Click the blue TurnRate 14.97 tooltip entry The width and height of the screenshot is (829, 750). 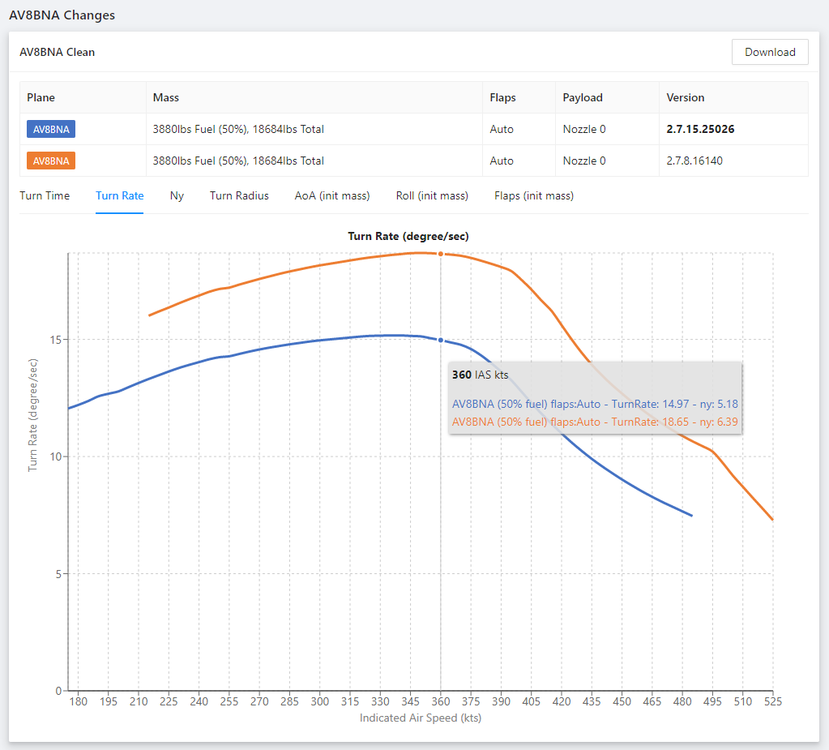tap(595, 404)
